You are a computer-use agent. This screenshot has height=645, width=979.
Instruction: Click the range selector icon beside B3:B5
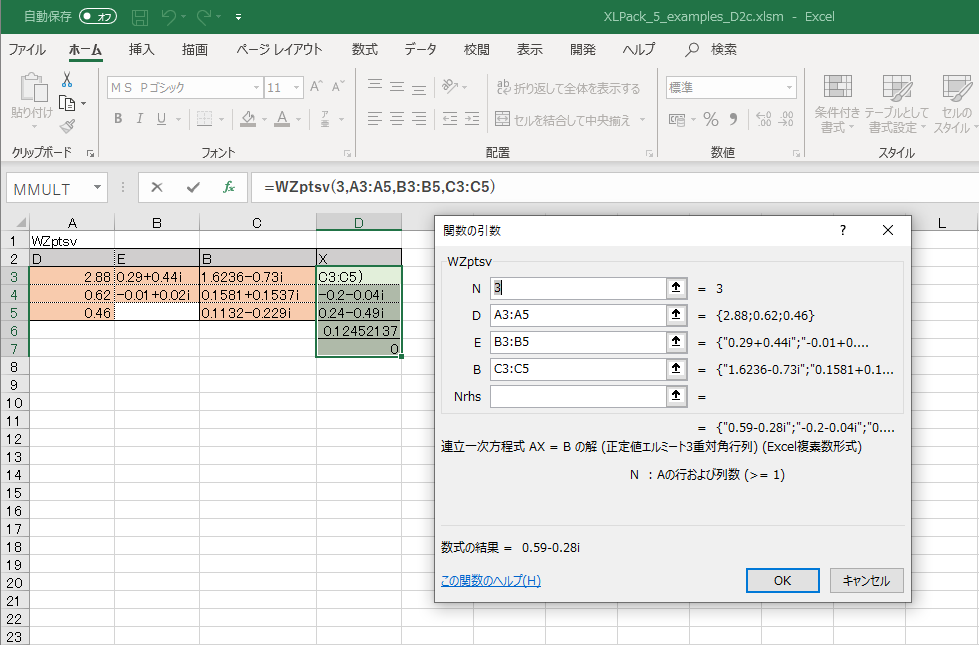[677, 342]
